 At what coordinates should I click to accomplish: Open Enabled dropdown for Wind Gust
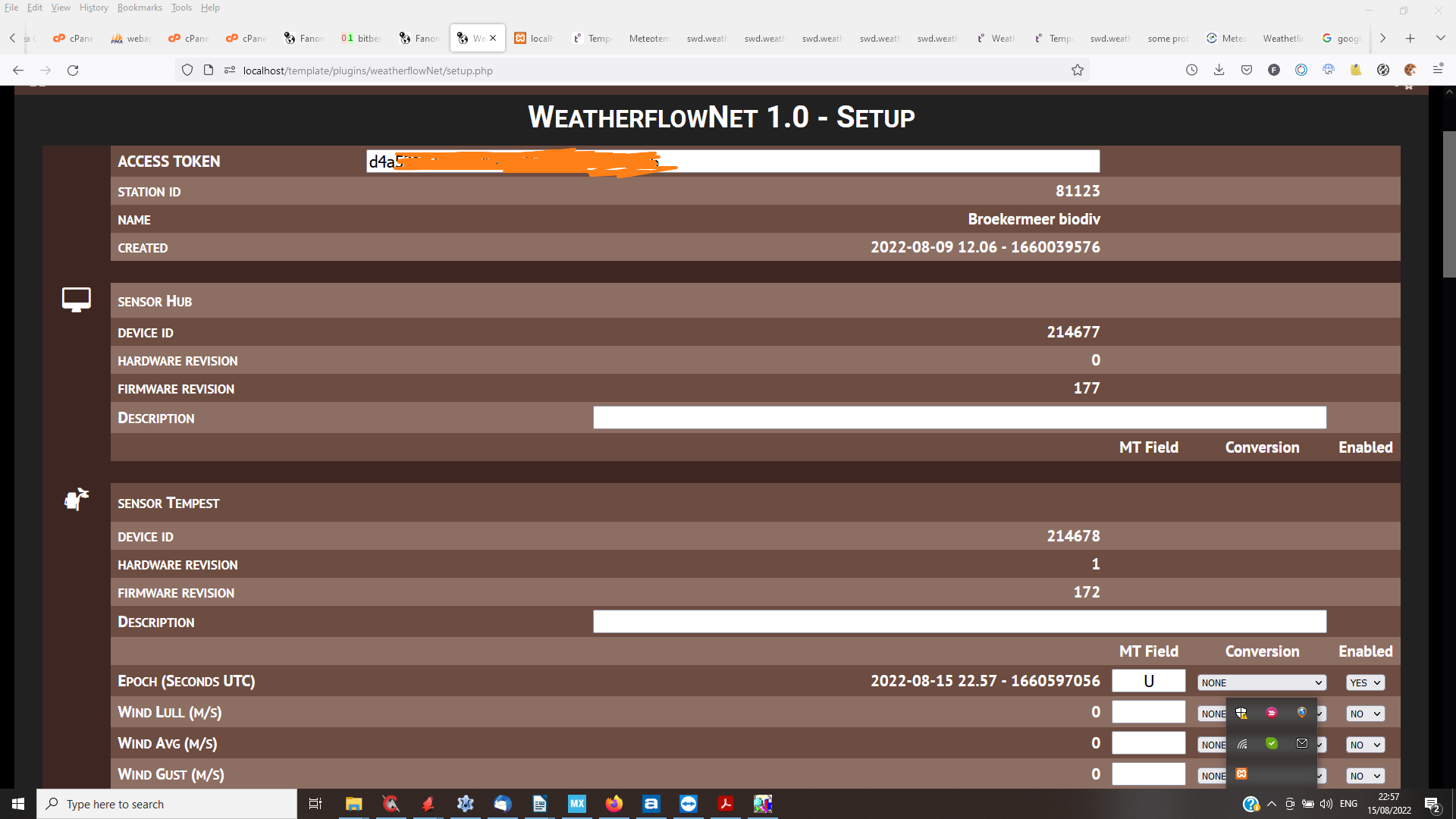[x=1365, y=776]
